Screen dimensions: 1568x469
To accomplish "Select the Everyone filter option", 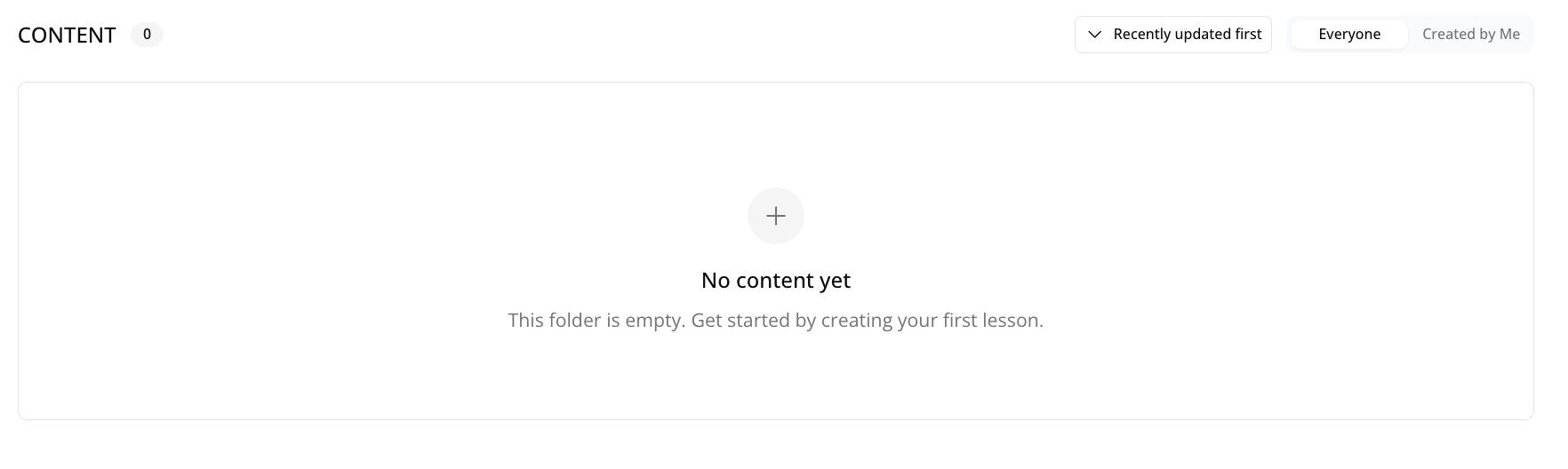I will coord(1348,35).
